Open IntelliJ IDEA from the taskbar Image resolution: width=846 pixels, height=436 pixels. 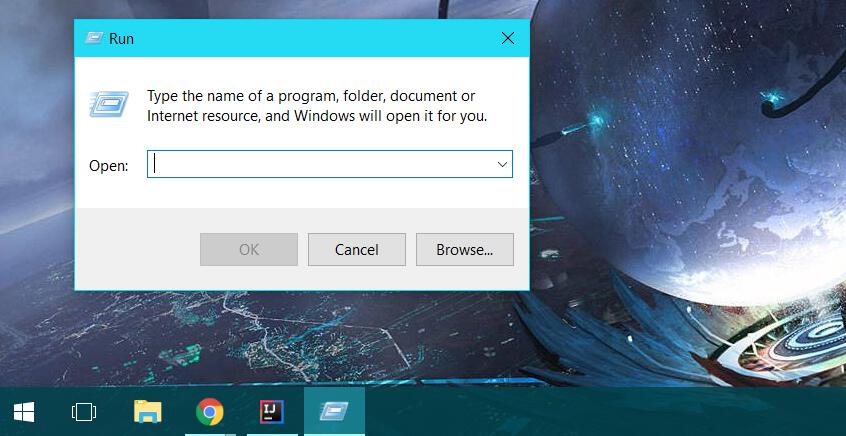click(x=272, y=412)
